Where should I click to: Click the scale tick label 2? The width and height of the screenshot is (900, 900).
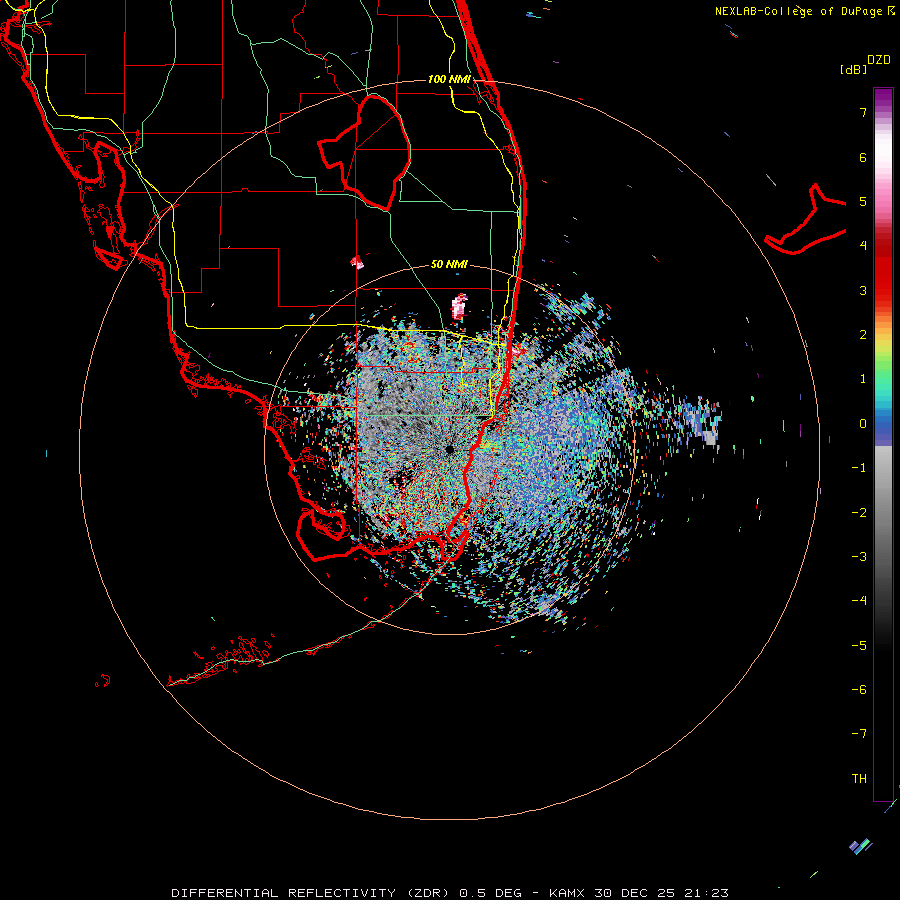point(863,335)
